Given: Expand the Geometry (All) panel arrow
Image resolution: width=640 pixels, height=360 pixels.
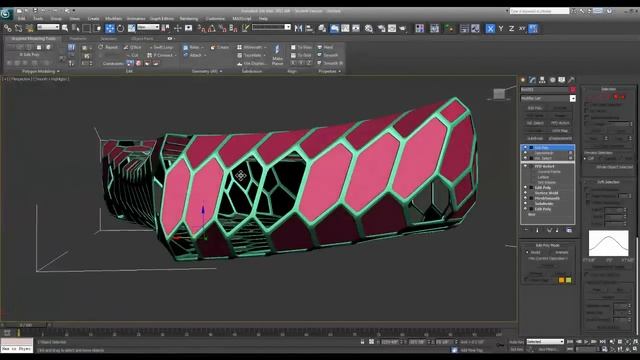Looking at the screenshot, I should [x=221, y=71].
